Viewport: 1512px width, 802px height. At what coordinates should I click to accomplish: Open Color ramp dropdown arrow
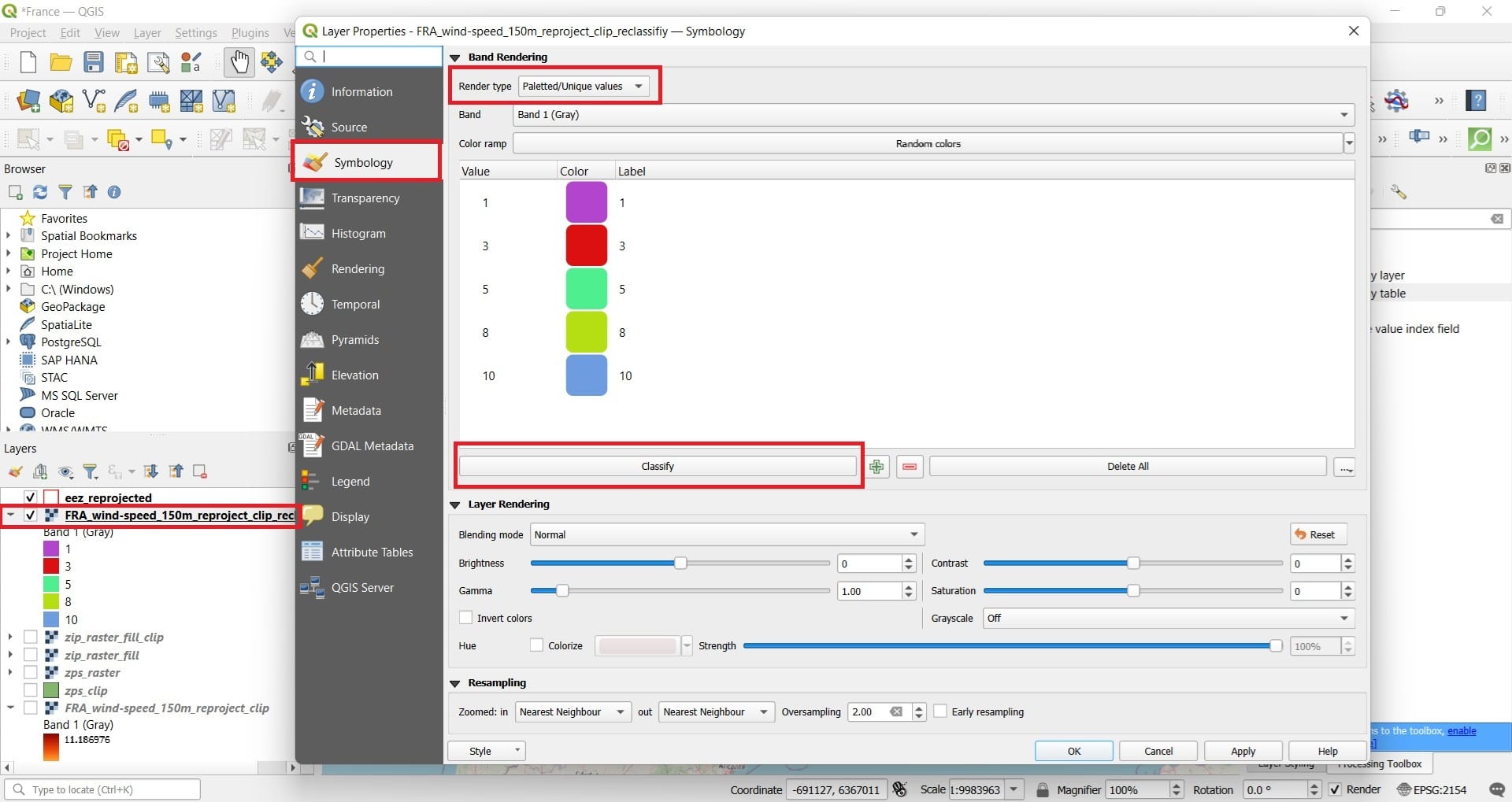click(1349, 143)
